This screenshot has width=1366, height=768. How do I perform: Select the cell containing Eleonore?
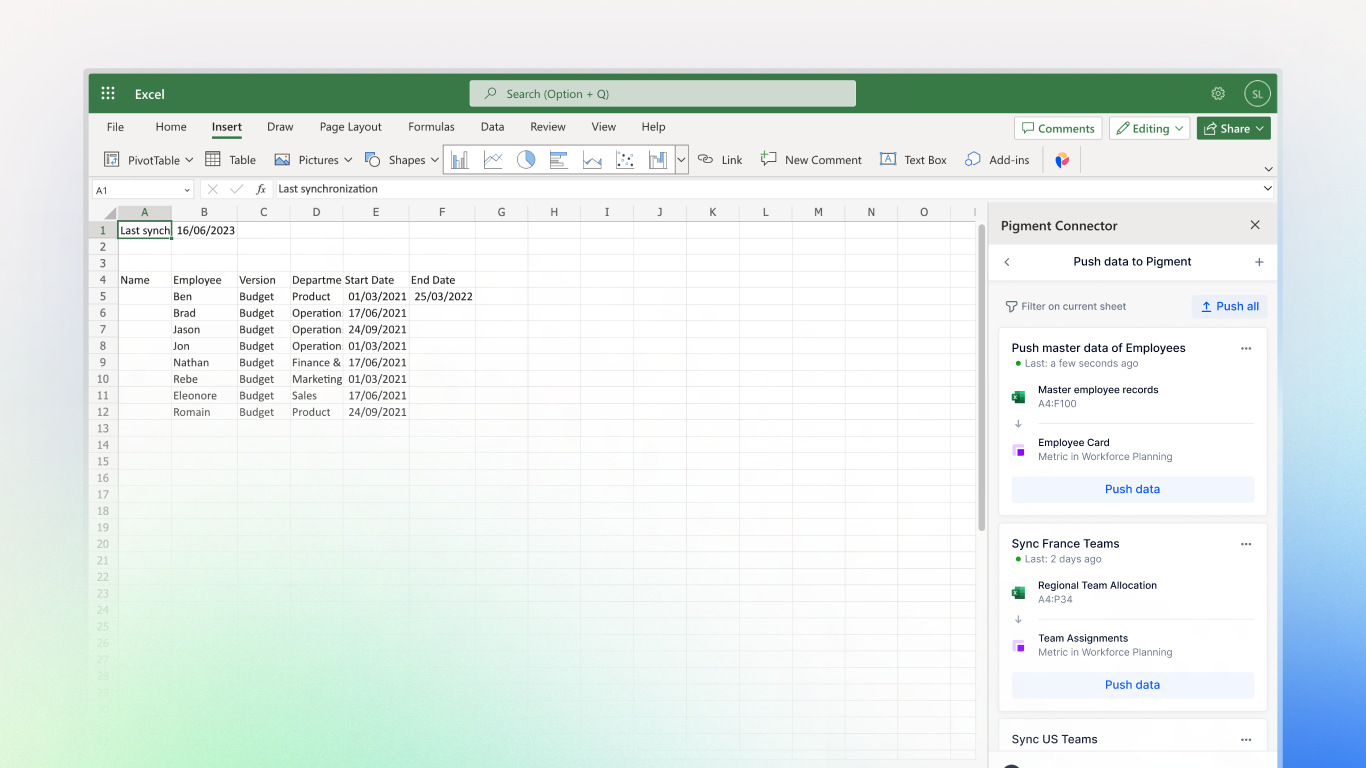pos(205,396)
